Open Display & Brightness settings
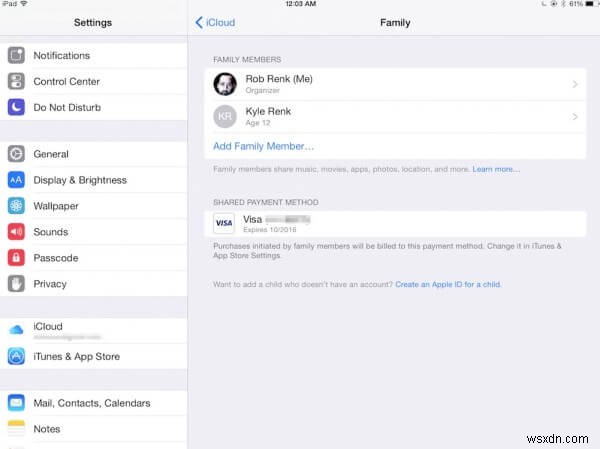Screen dimensions: 600x449 [x=94, y=180]
